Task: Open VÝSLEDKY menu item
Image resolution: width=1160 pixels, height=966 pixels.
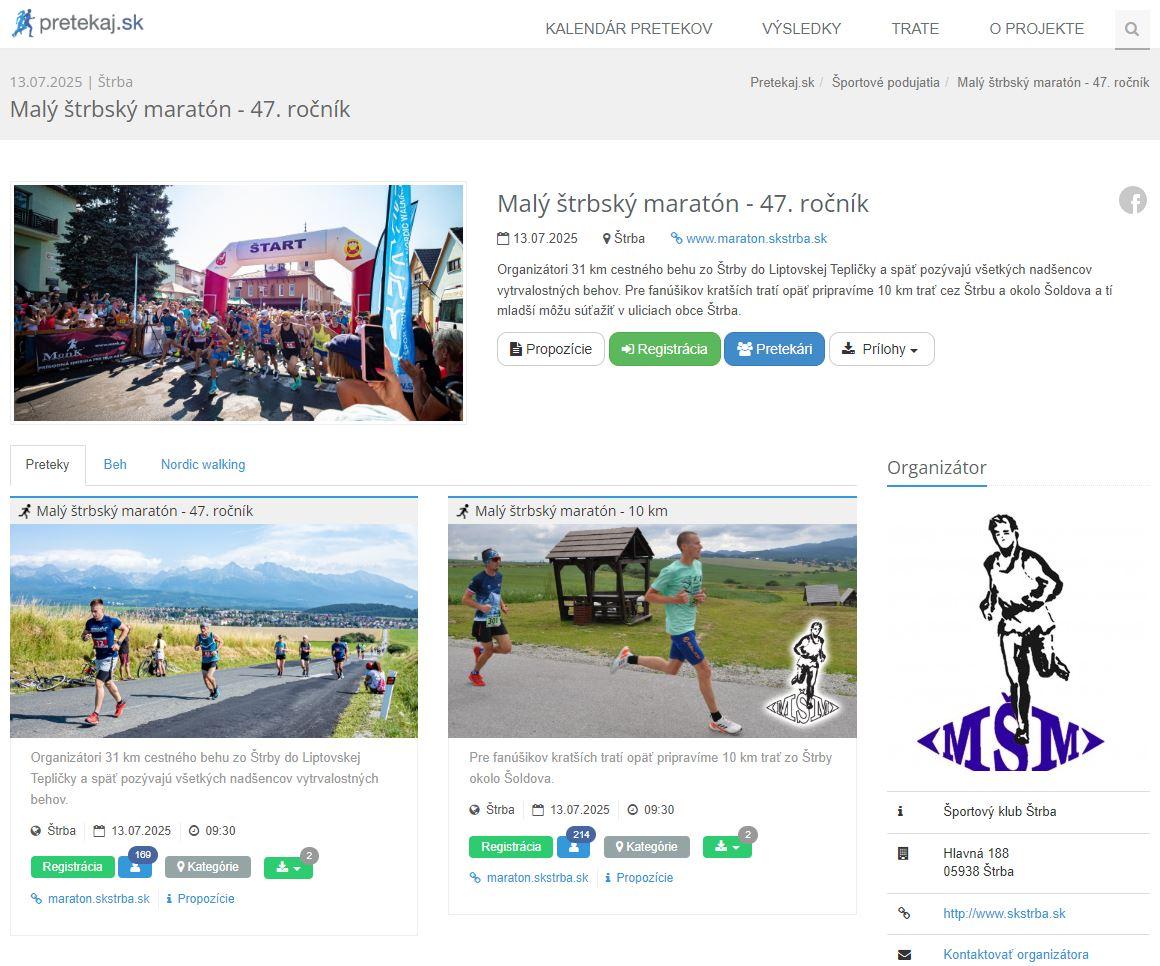Action: (802, 29)
